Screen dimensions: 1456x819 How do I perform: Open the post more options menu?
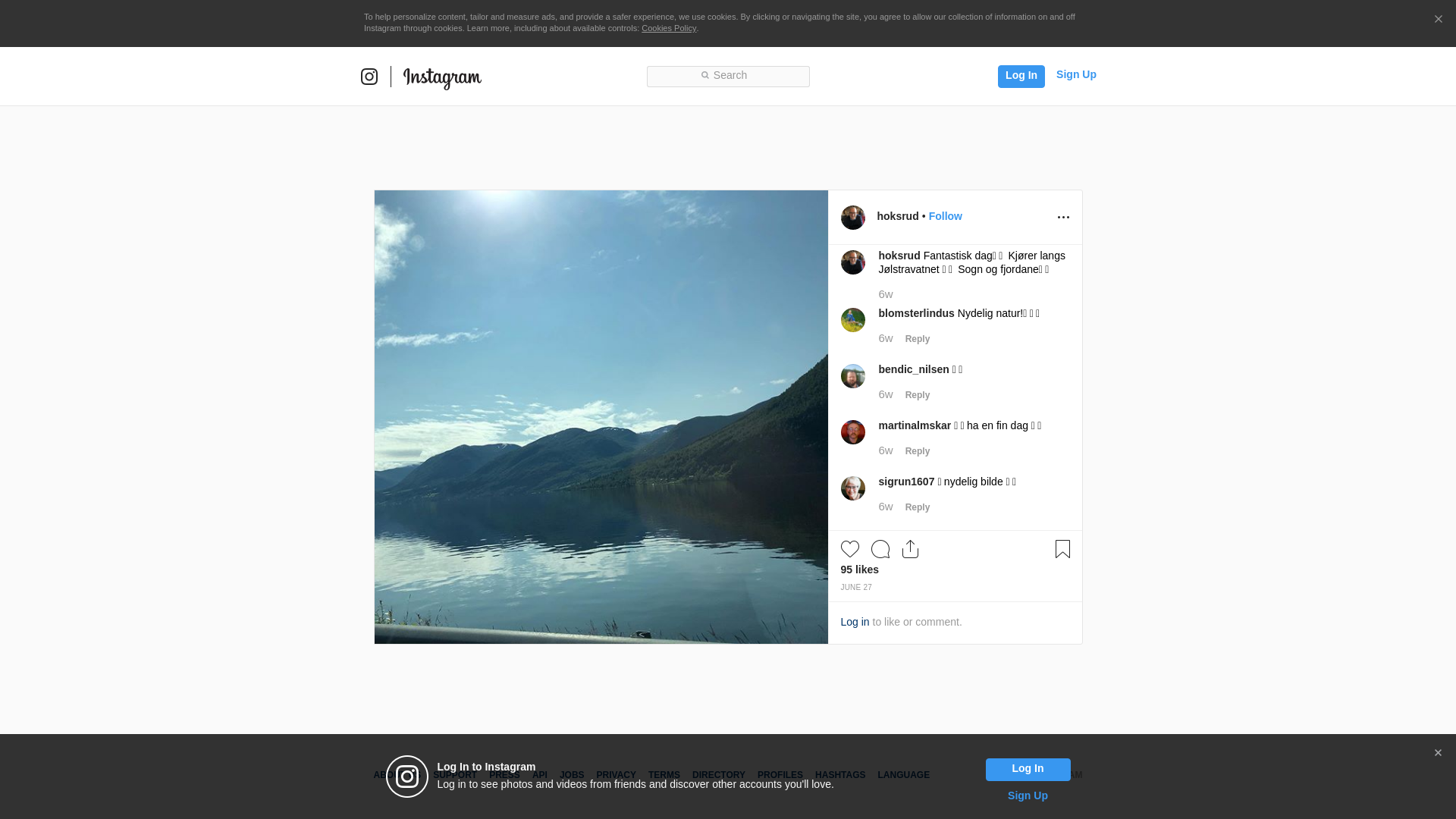tap(1063, 218)
